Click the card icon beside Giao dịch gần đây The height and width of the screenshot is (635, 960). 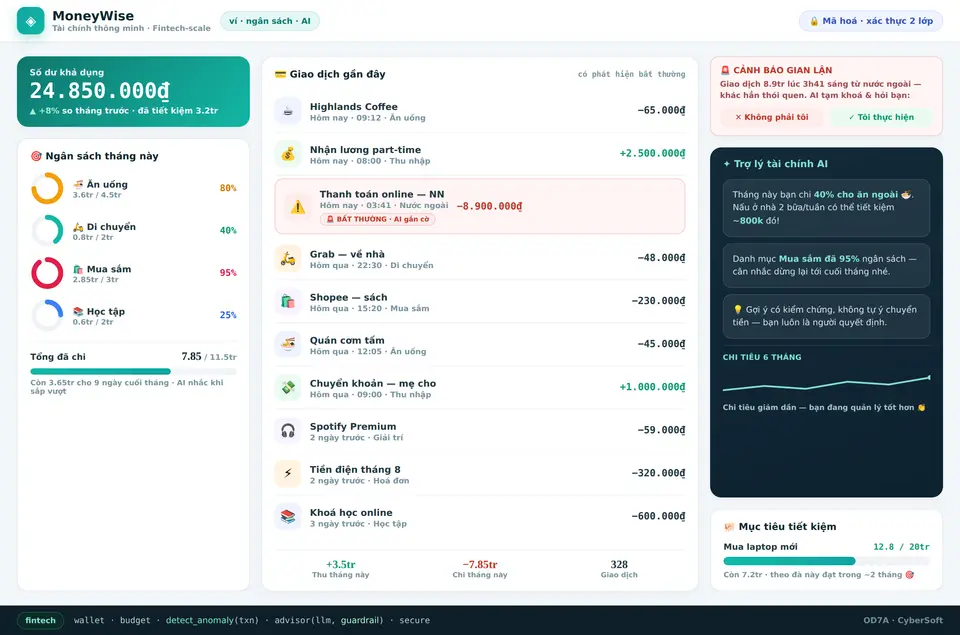click(280, 74)
